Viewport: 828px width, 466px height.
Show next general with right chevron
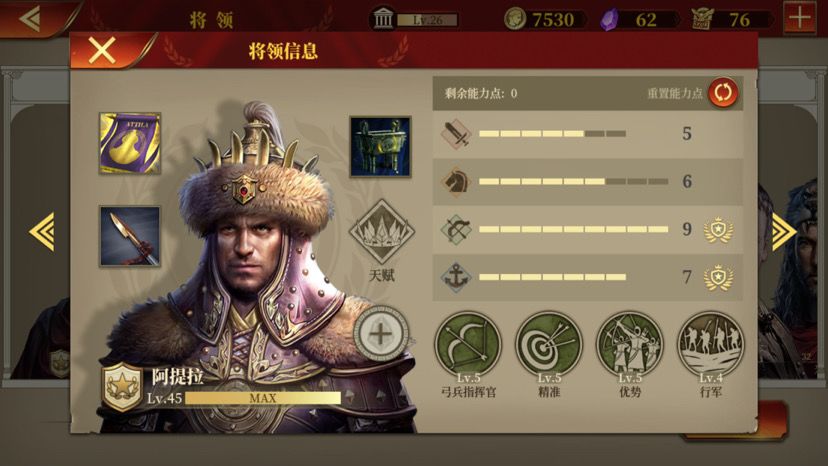click(x=784, y=231)
